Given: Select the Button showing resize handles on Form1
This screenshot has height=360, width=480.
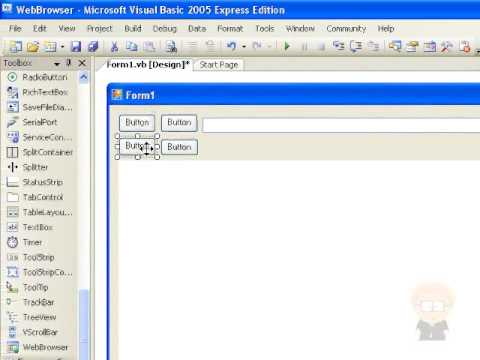Looking at the screenshot, I should [x=137, y=147].
